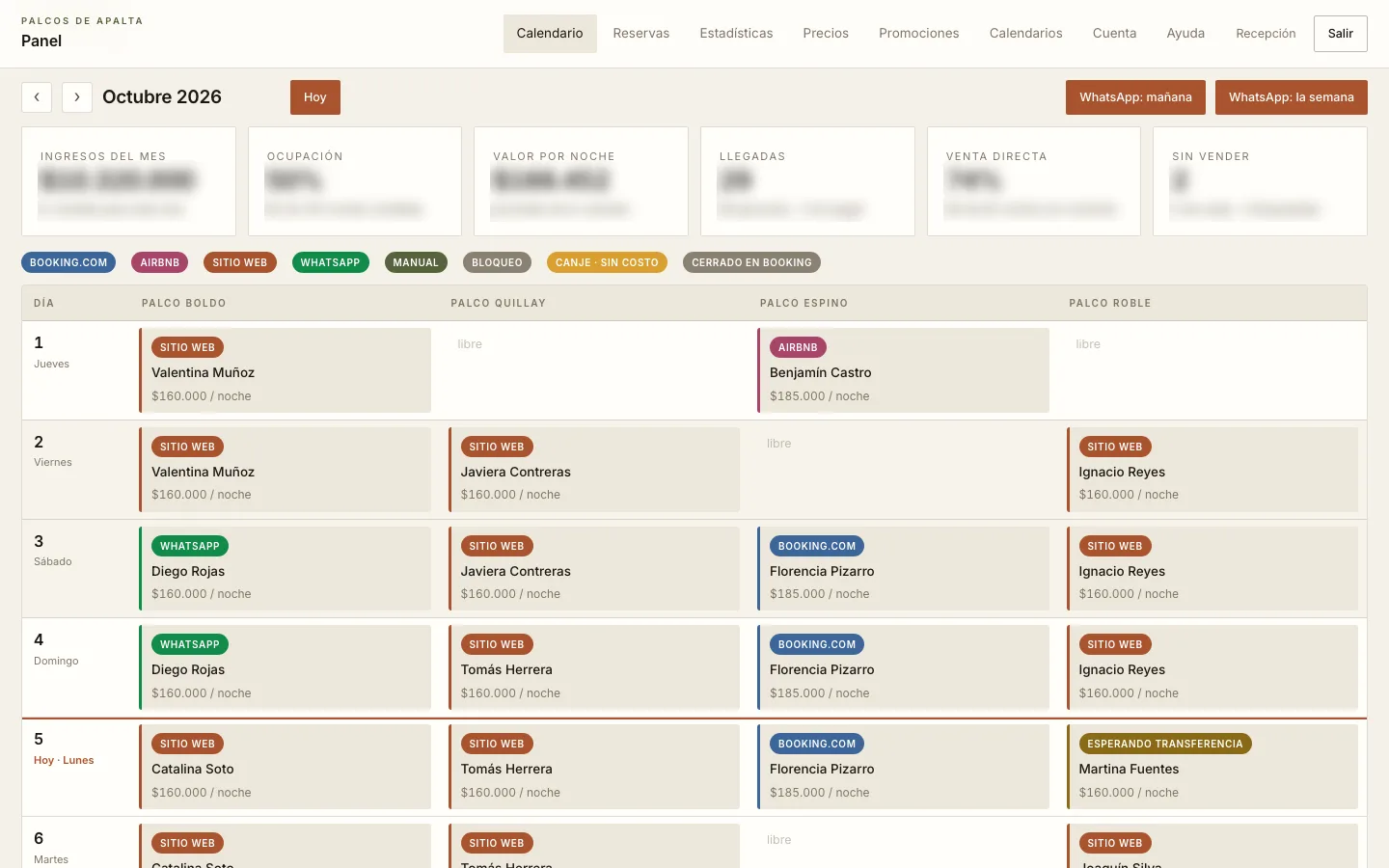Switch to the Reservas tab
This screenshot has height=868, width=1389.
(x=641, y=34)
